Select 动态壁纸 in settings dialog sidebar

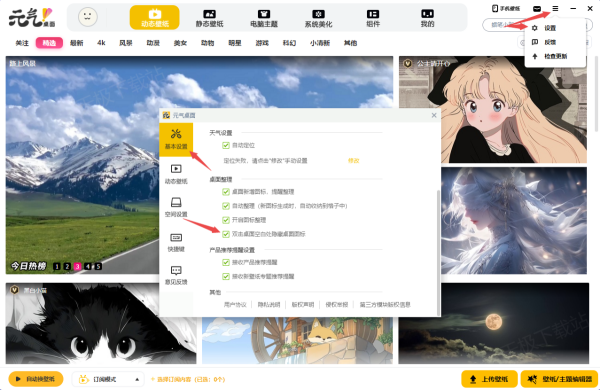pyautogui.click(x=176, y=174)
